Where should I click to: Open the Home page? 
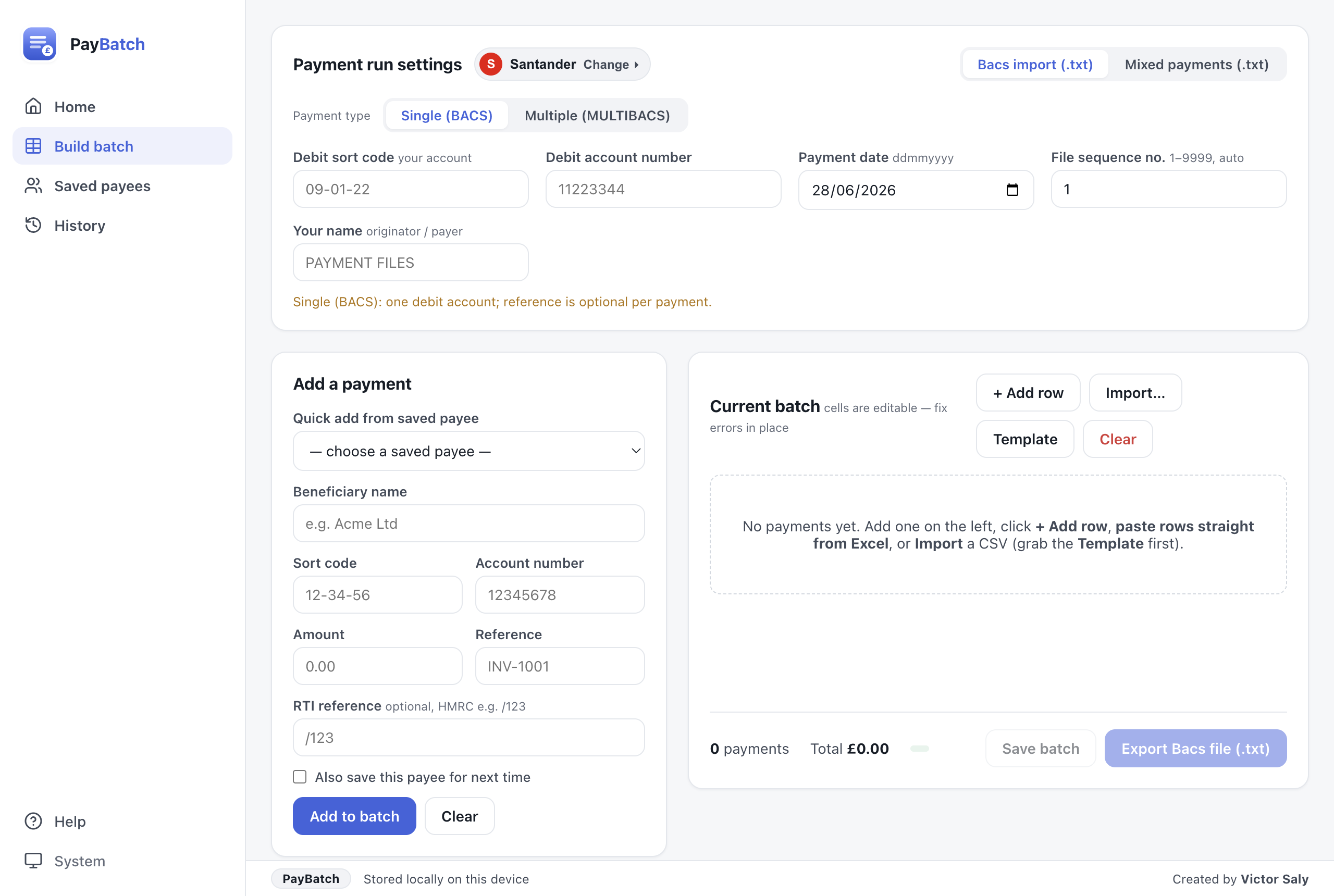(122, 106)
